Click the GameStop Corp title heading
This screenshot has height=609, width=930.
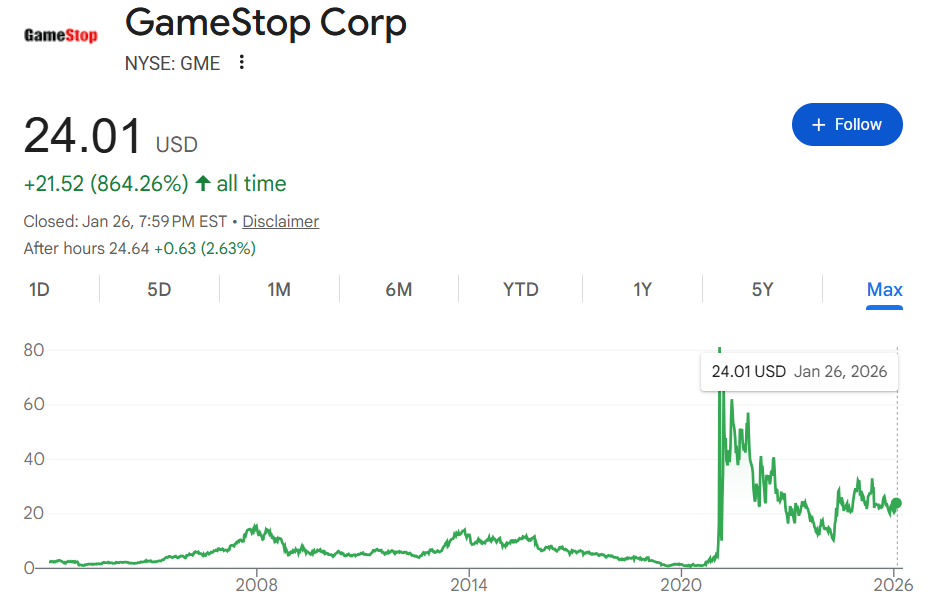266,22
